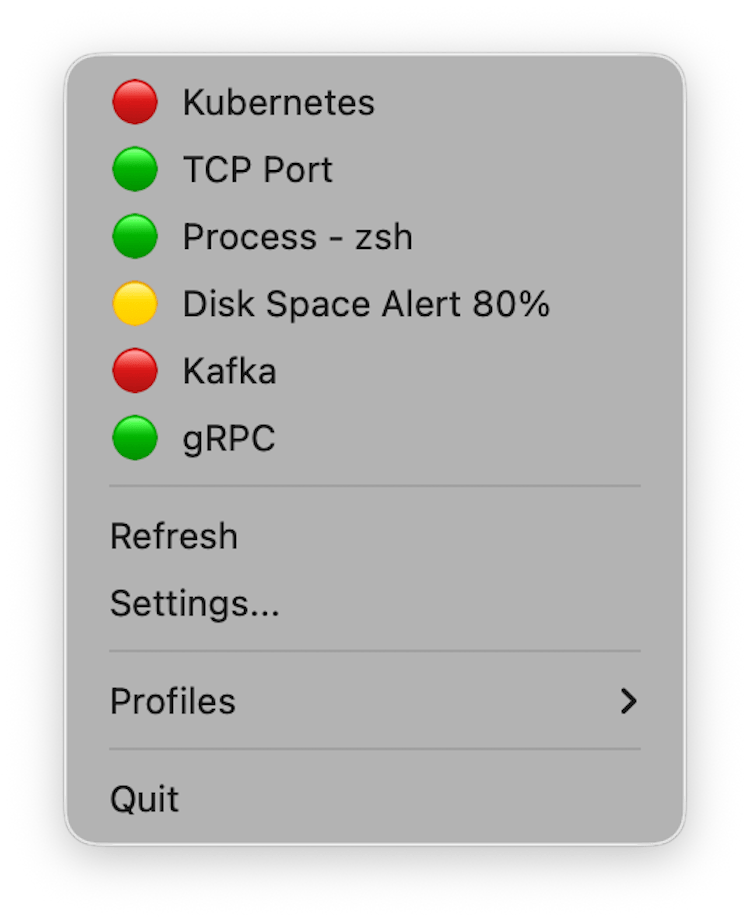The width and height of the screenshot is (750, 921).
Task: Select the Kubernetes menu entry
Action: [x=278, y=103]
